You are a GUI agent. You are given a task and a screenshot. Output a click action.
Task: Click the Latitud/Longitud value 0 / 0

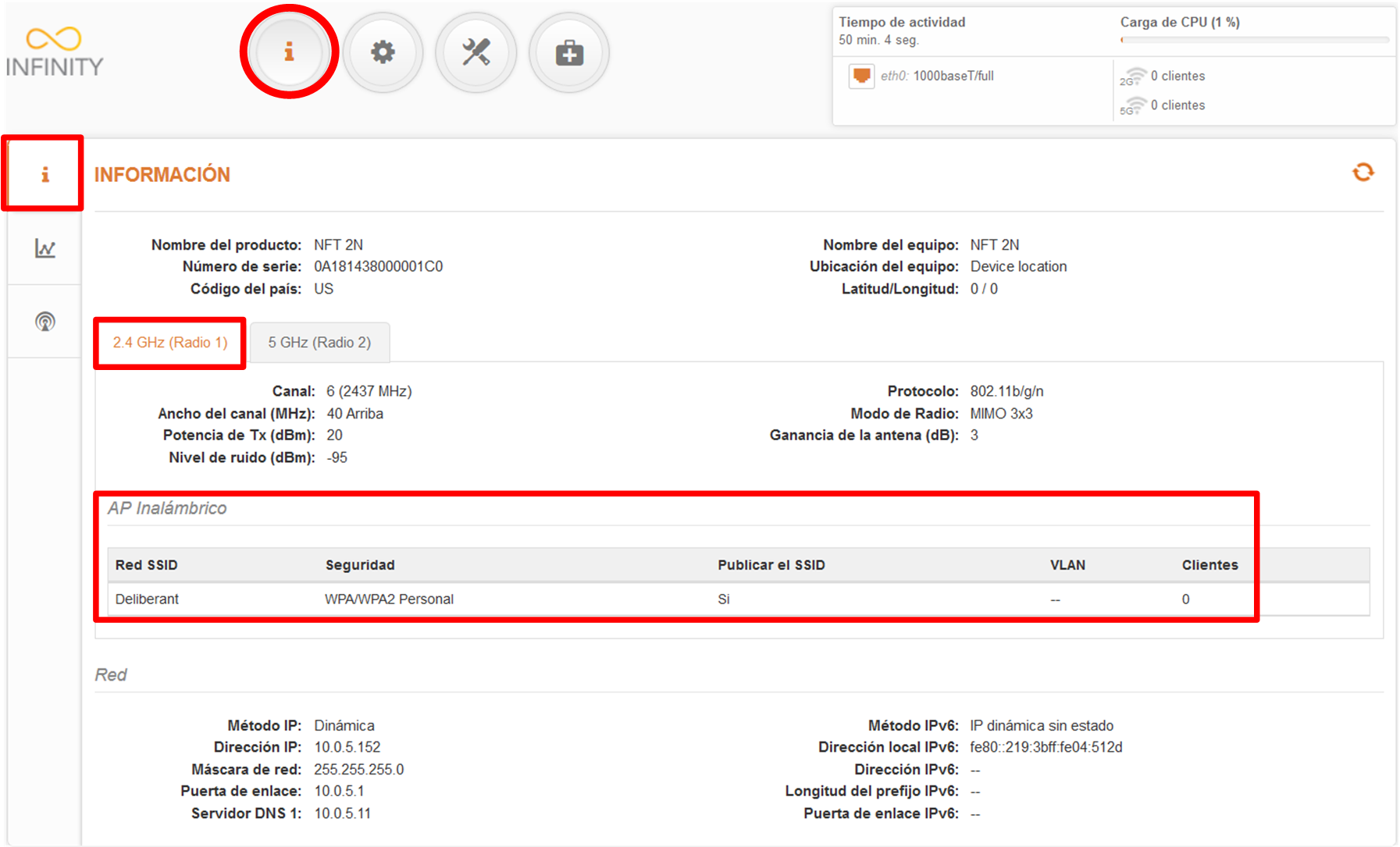[984, 289]
